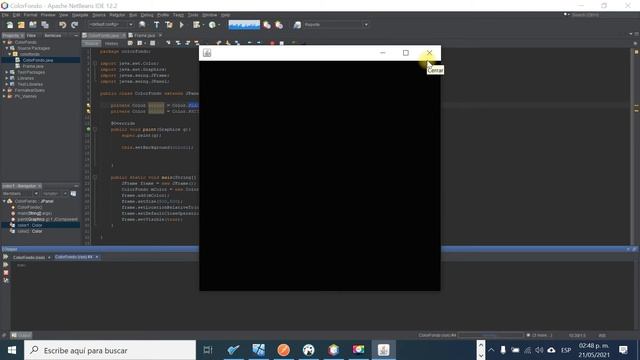Screen dimensions: 640x360
Task: Click the Open Project toolbar icon
Action: (x=33, y=25)
